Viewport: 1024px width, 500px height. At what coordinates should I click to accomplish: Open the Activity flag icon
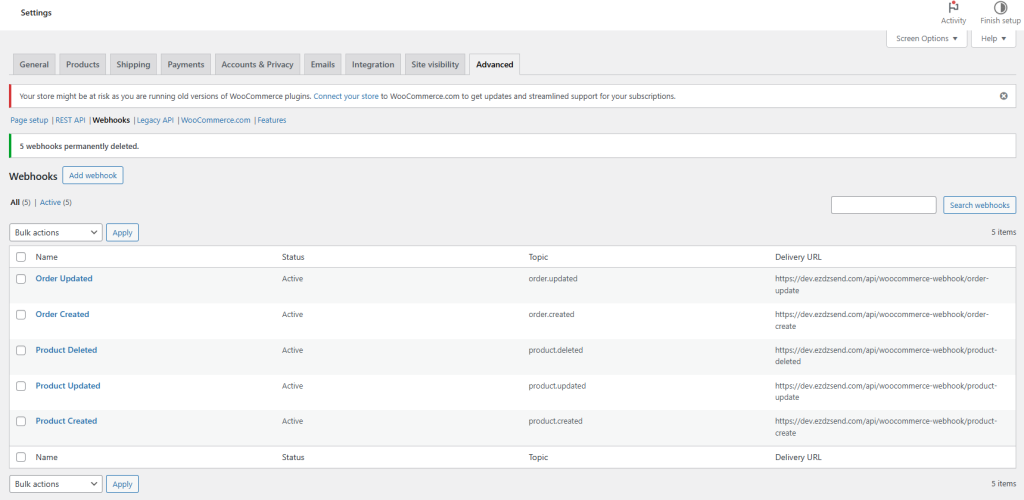tap(953, 8)
